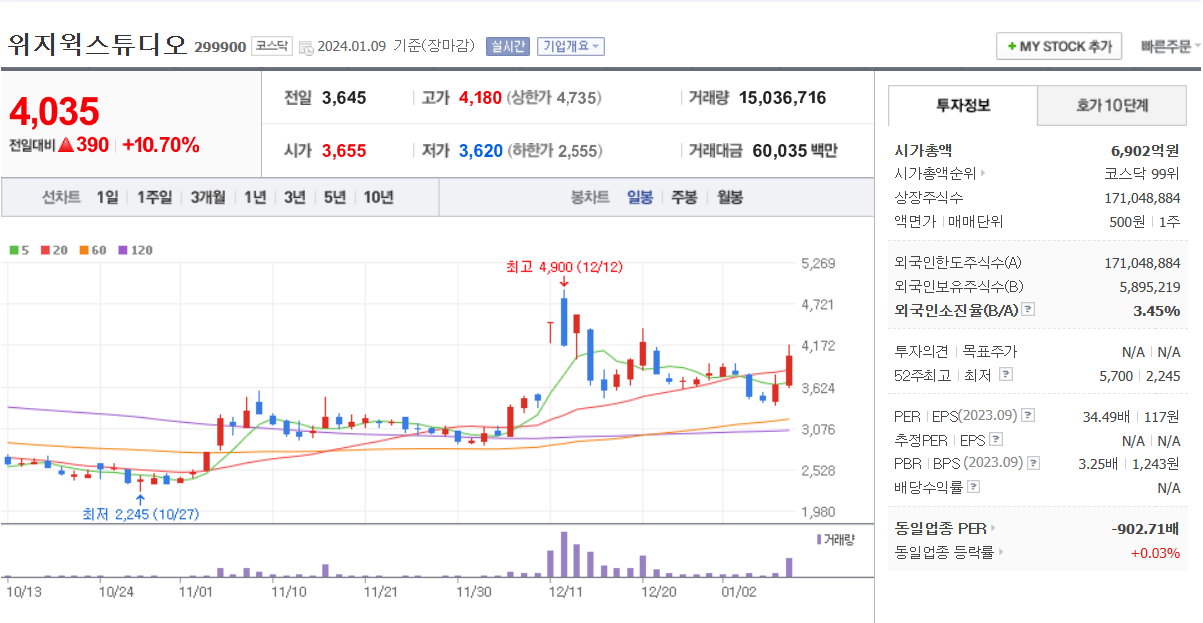This screenshot has width=1203, height=623.
Task: Expand the 빠른주문 dropdown
Action: [1170, 46]
